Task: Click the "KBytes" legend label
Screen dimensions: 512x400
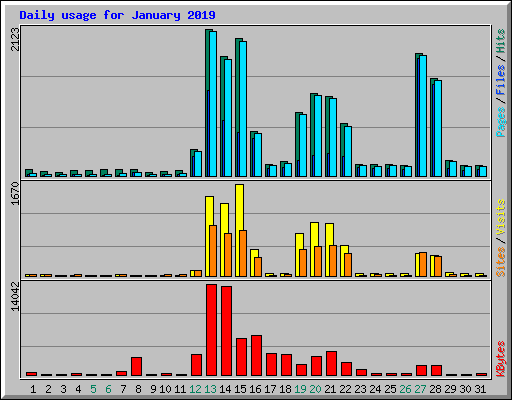Action: pyautogui.click(x=500, y=359)
